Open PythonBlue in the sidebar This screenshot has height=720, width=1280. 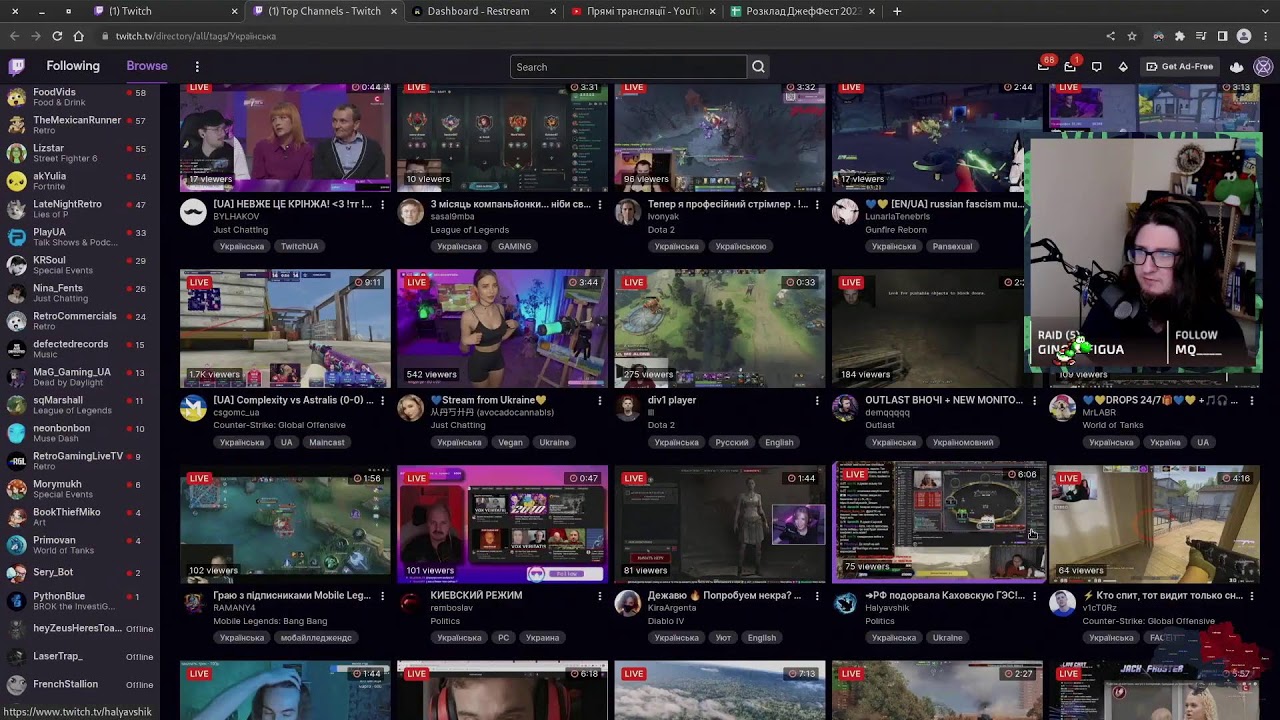[80, 601]
